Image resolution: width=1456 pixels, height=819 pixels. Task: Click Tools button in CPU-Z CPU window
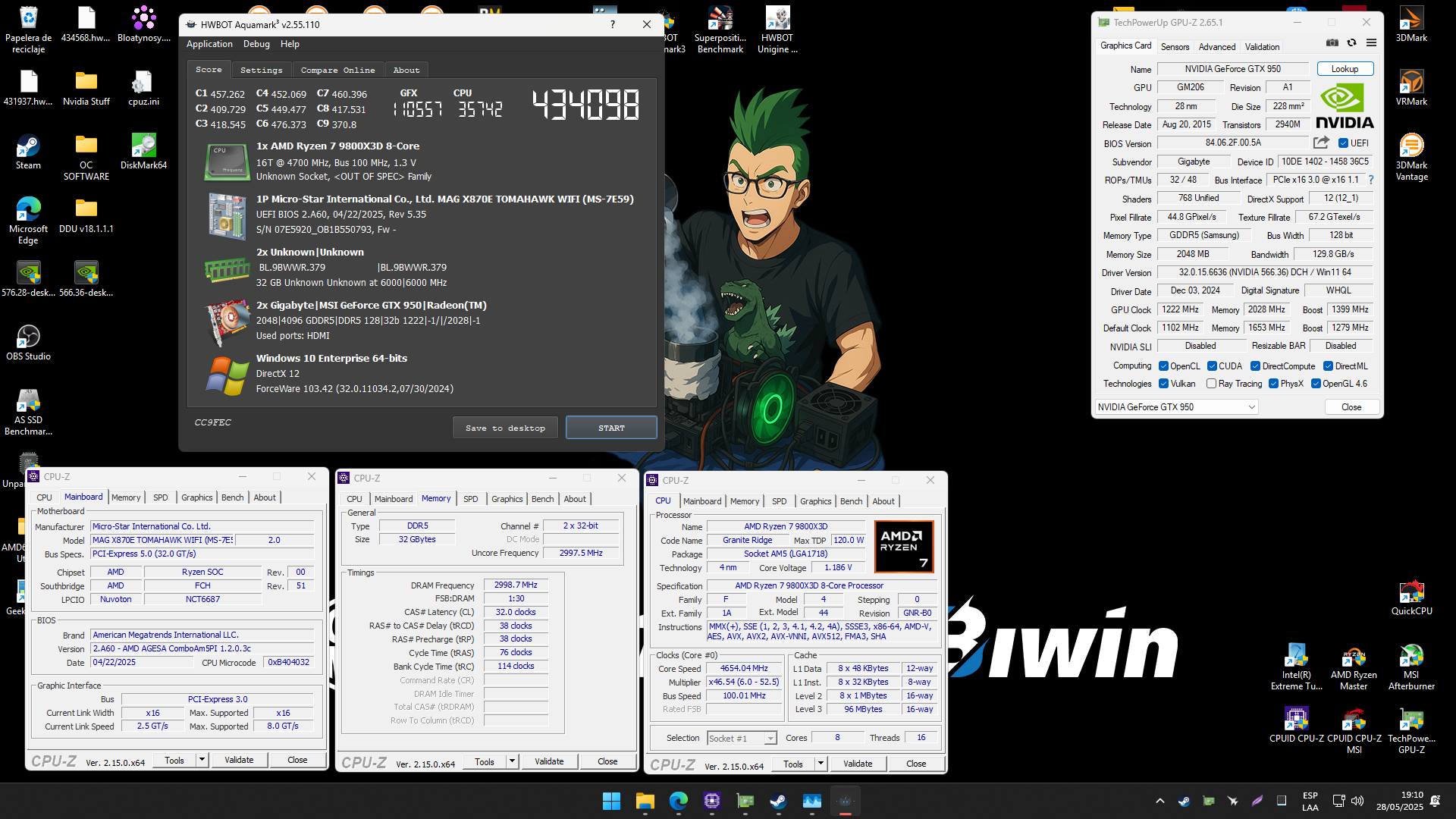pos(793,764)
